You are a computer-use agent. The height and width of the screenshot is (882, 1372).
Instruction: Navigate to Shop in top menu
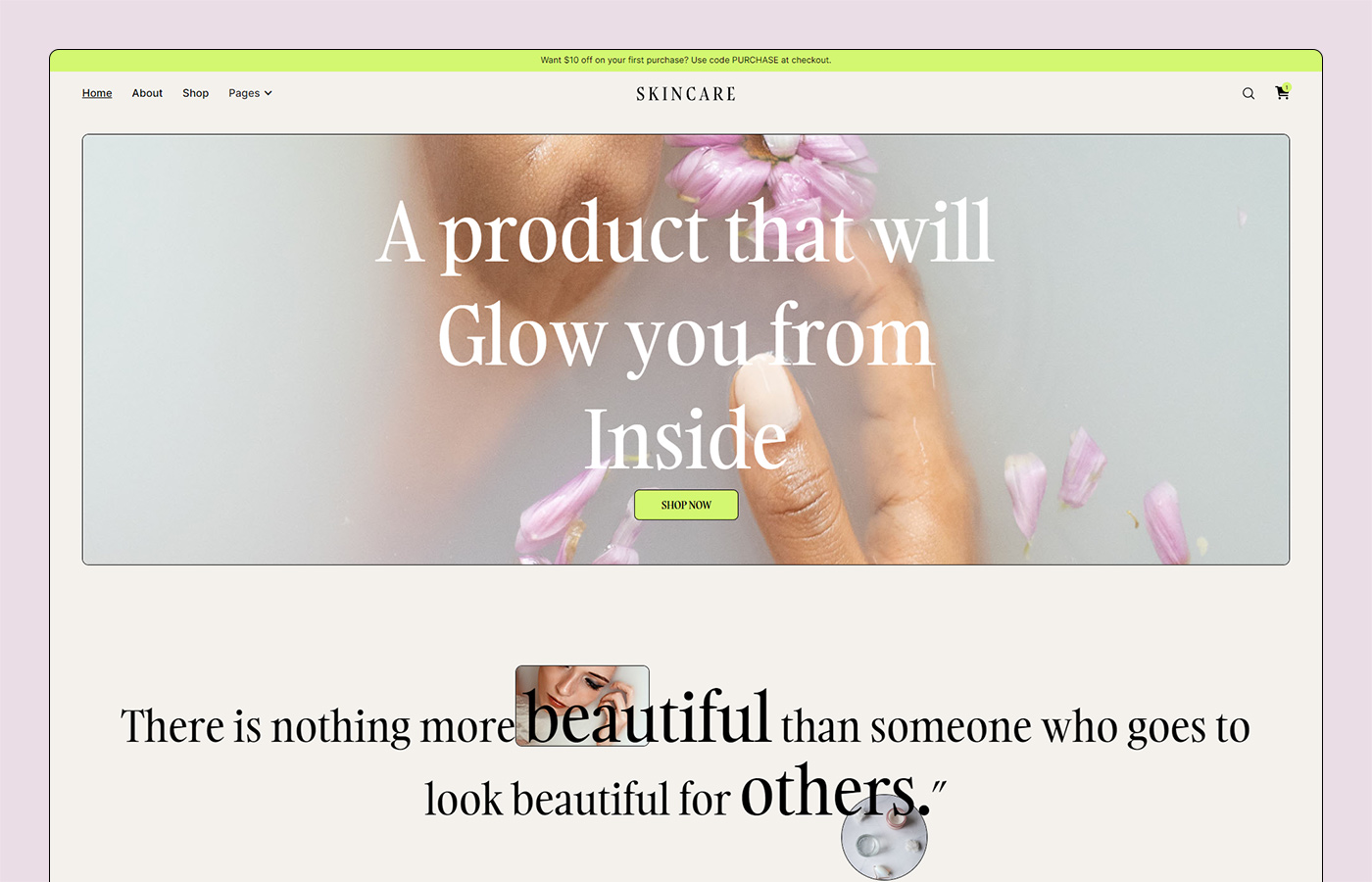(195, 93)
